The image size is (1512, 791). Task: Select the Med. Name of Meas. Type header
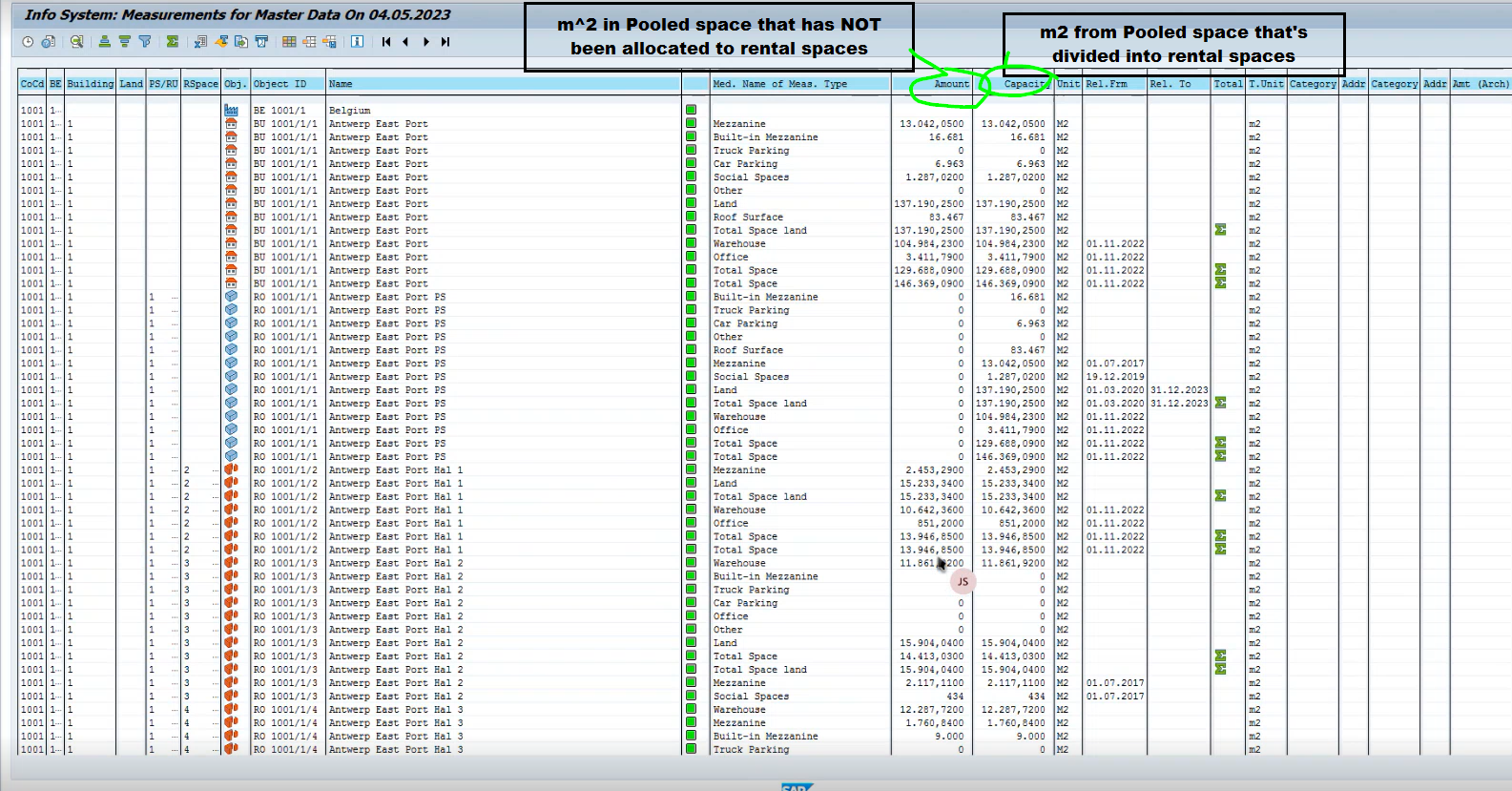tap(800, 84)
